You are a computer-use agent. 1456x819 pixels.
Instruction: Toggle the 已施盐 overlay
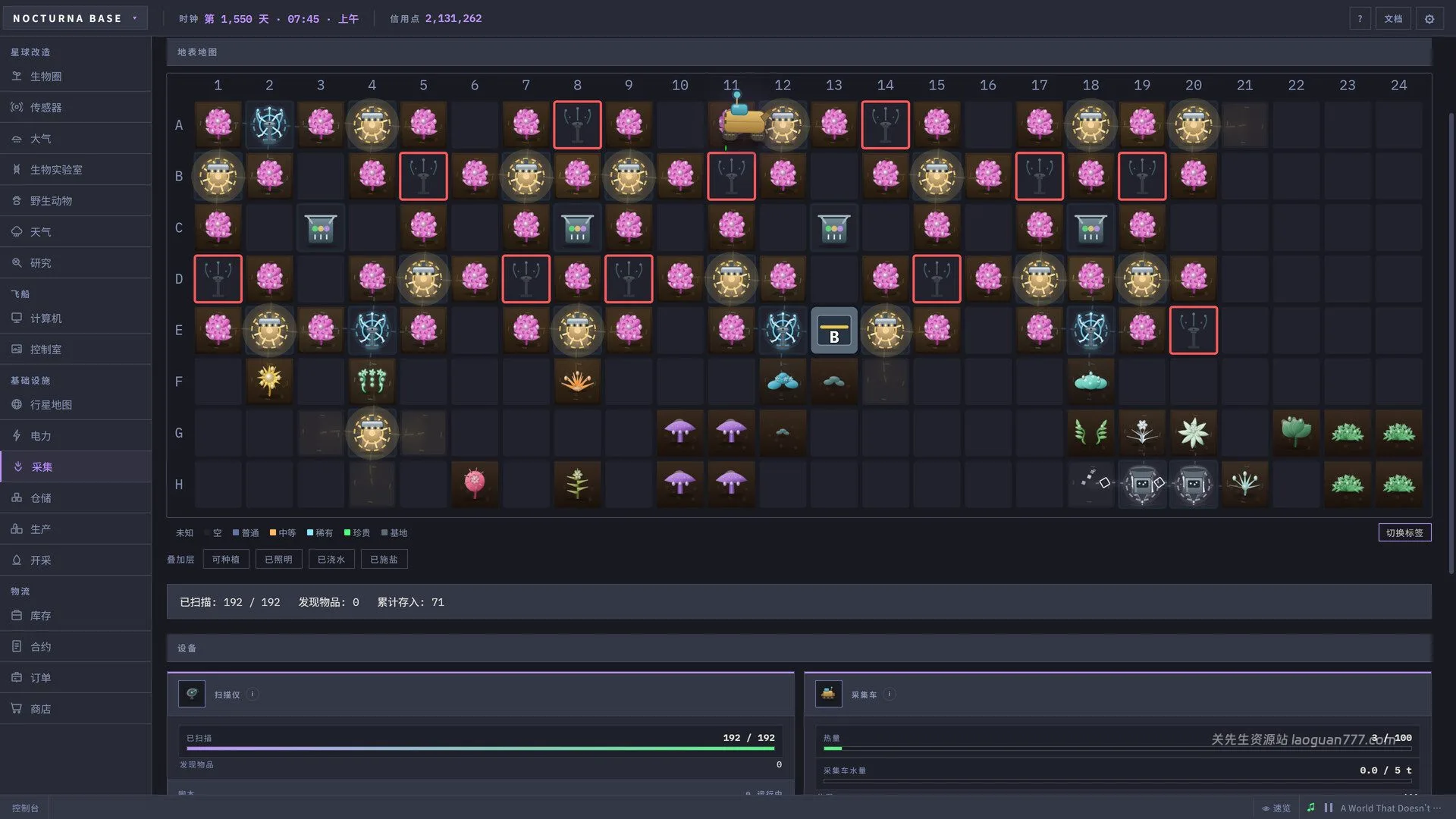click(x=384, y=560)
